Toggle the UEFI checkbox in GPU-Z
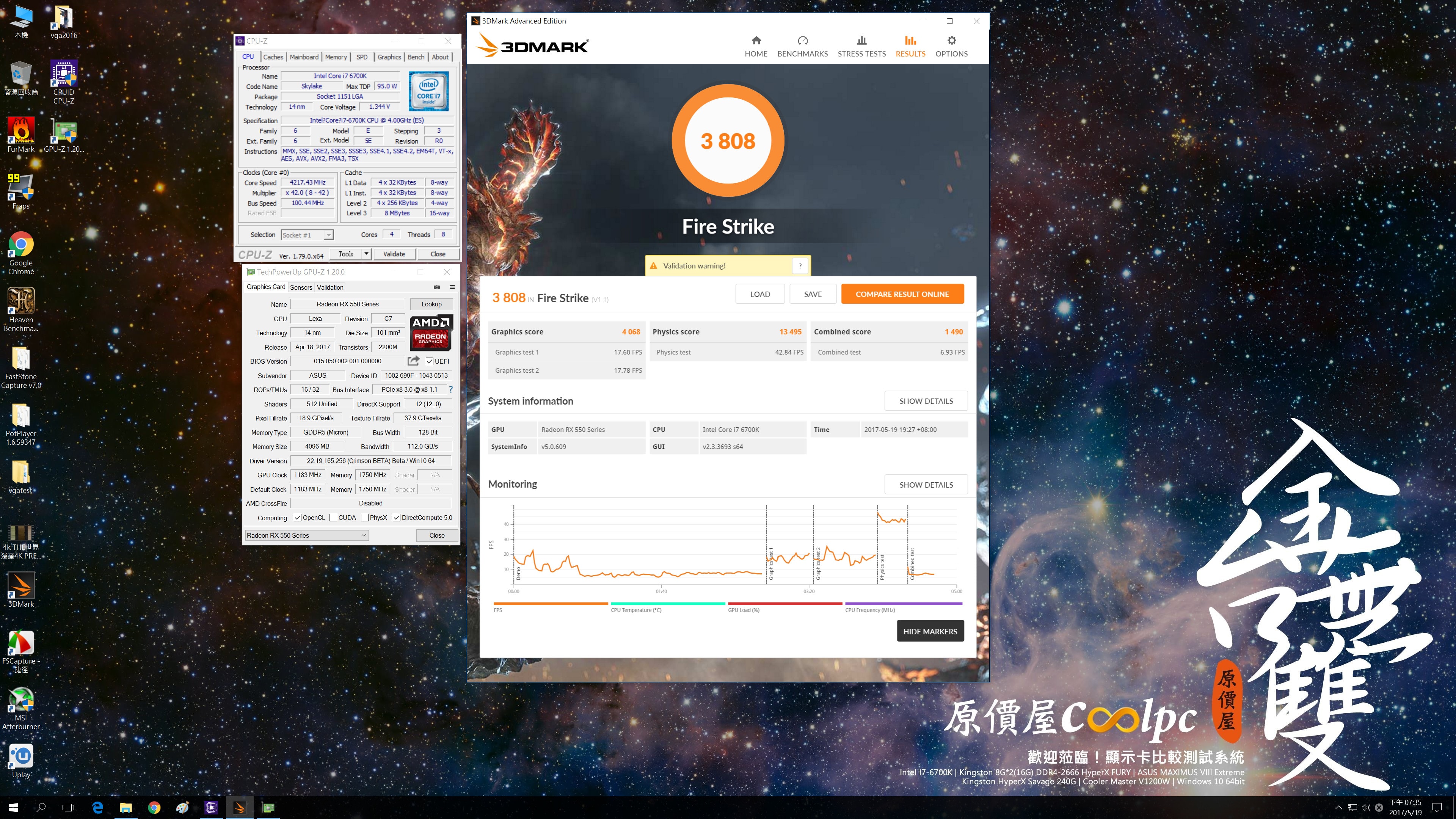The image size is (1456, 819). point(430,361)
